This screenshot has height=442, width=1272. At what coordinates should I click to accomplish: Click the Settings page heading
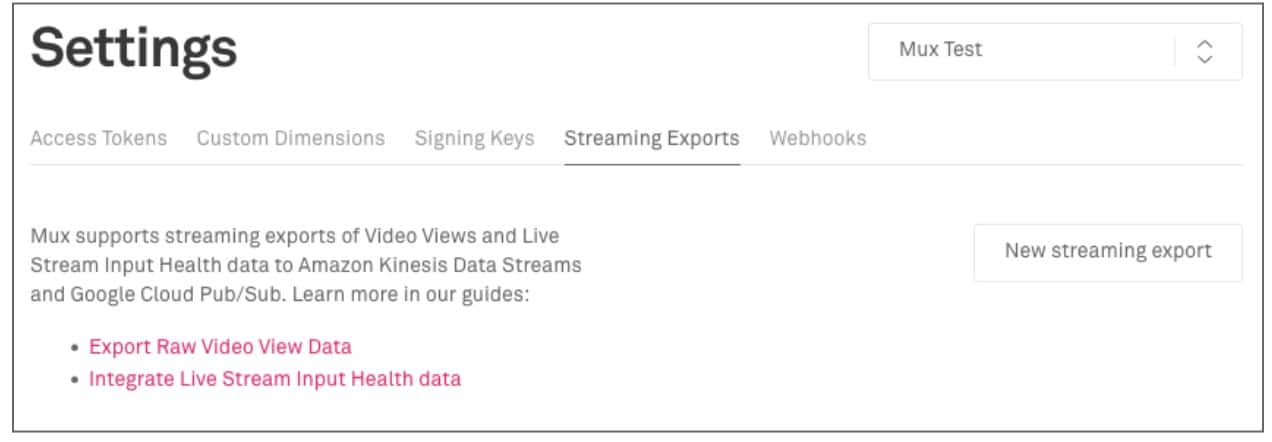[134, 50]
